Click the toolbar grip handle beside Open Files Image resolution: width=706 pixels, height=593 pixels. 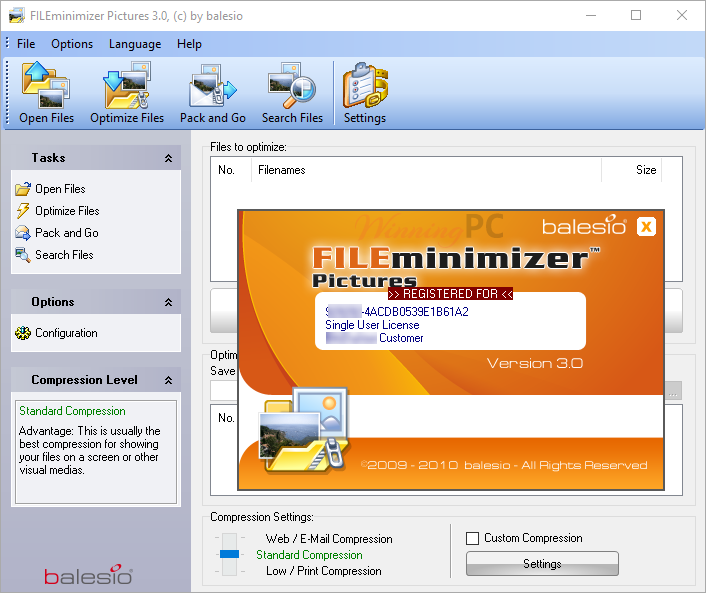pos(7,92)
